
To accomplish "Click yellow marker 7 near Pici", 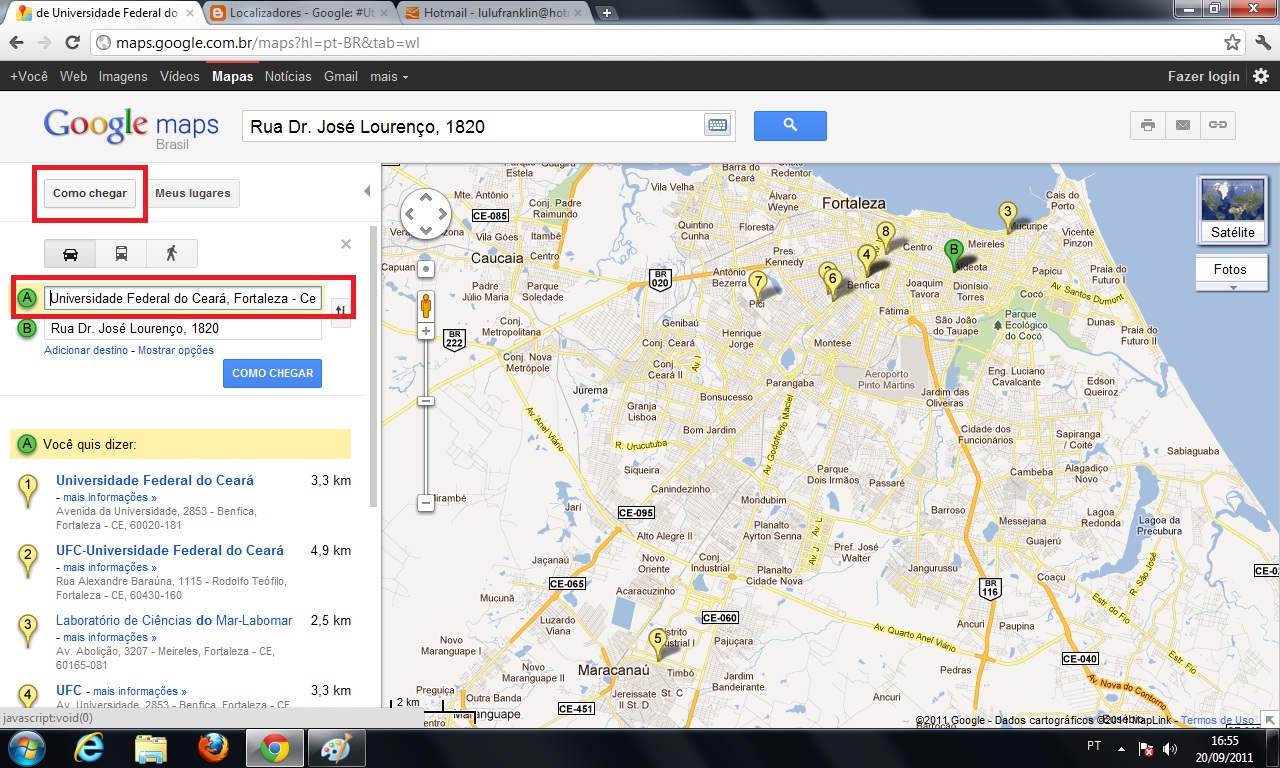I will tap(758, 287).
